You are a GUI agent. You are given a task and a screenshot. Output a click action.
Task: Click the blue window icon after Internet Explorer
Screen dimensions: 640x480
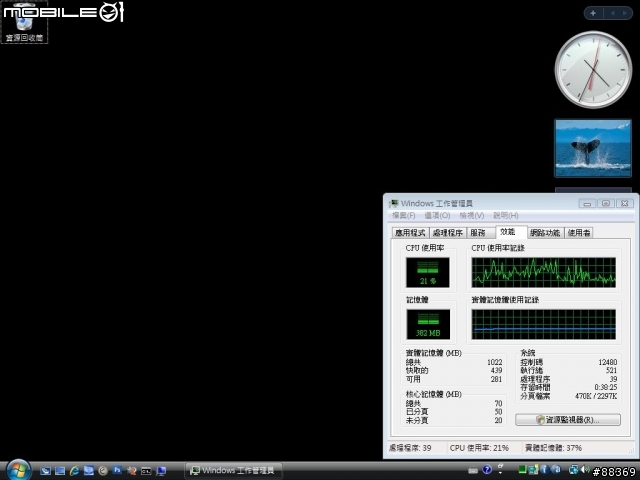click(x=89, y=471)
